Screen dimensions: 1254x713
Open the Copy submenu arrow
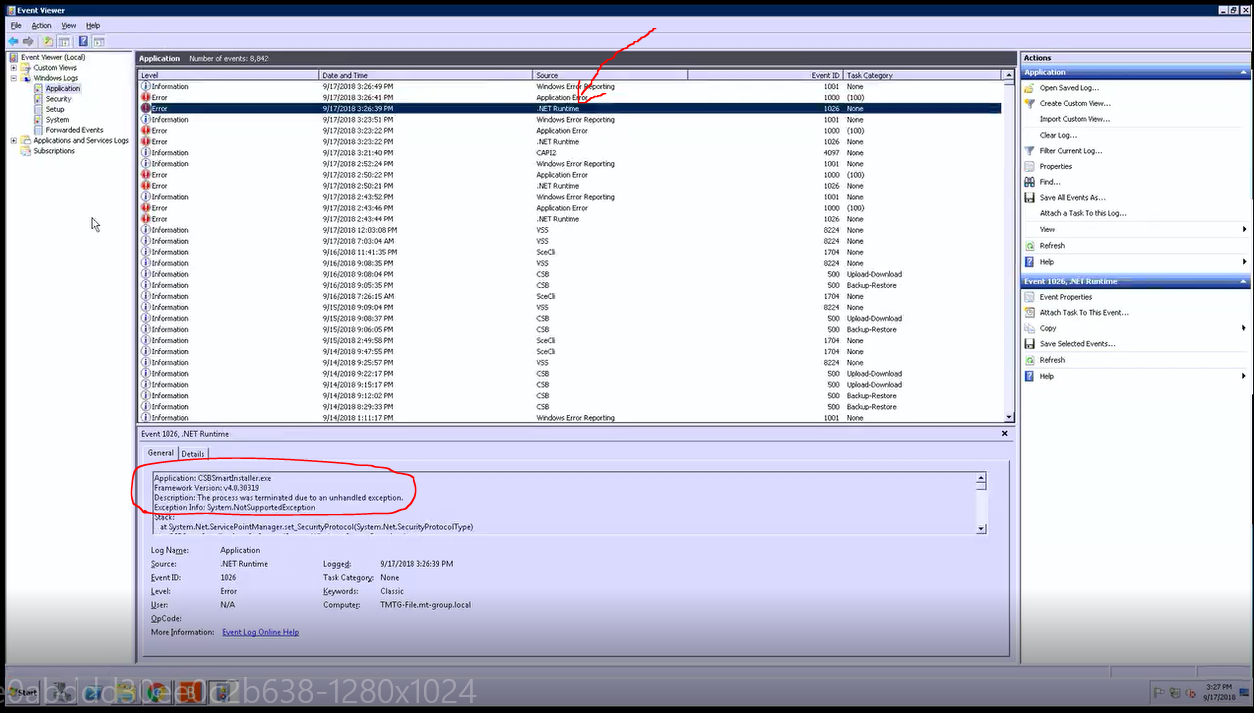click(1243, 327)
